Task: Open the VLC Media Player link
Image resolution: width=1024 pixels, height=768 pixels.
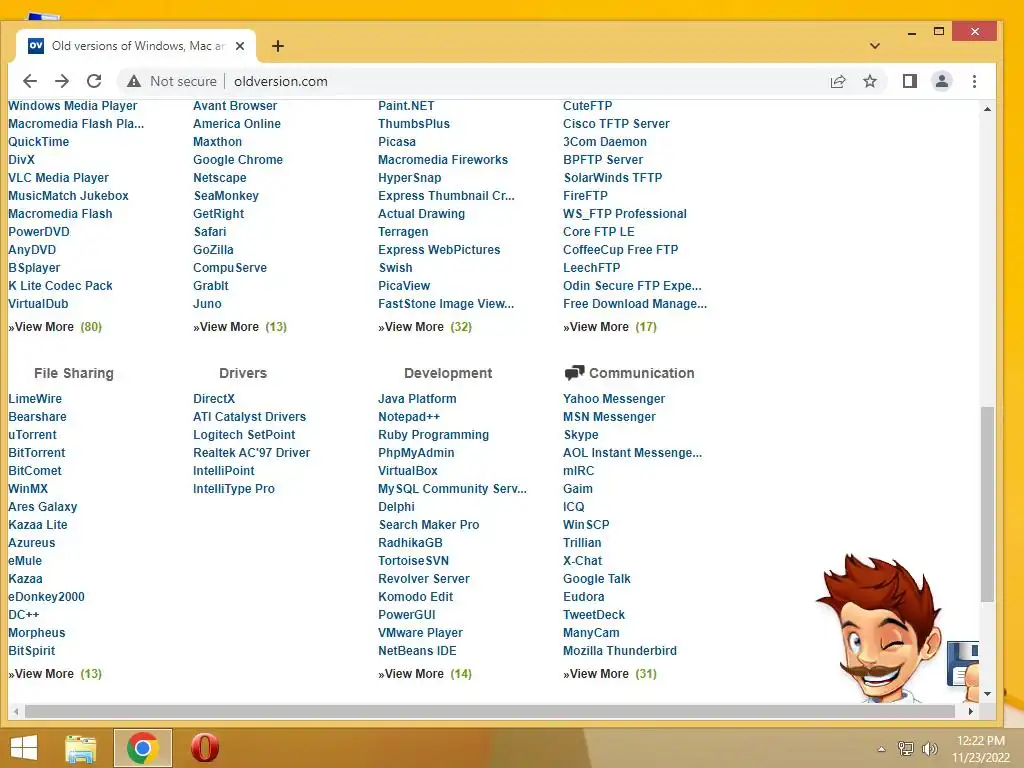Action: click(x=58, y=178)
